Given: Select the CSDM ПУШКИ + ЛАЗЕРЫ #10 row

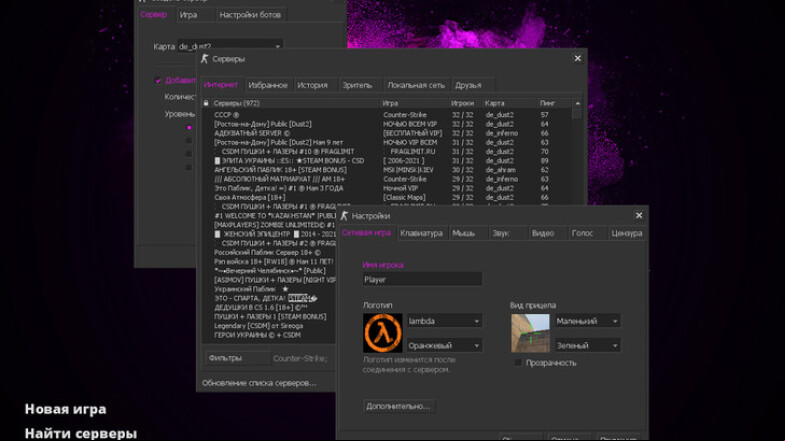Looking at the screenshot, I should [x=386, y=151].
